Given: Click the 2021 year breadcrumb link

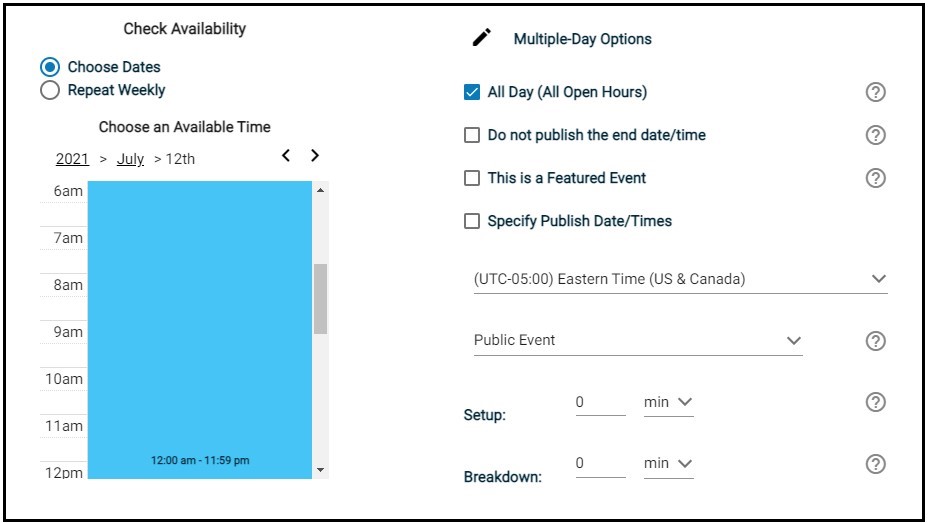Looking at the screenshot, I should click(x=72, y=159).
